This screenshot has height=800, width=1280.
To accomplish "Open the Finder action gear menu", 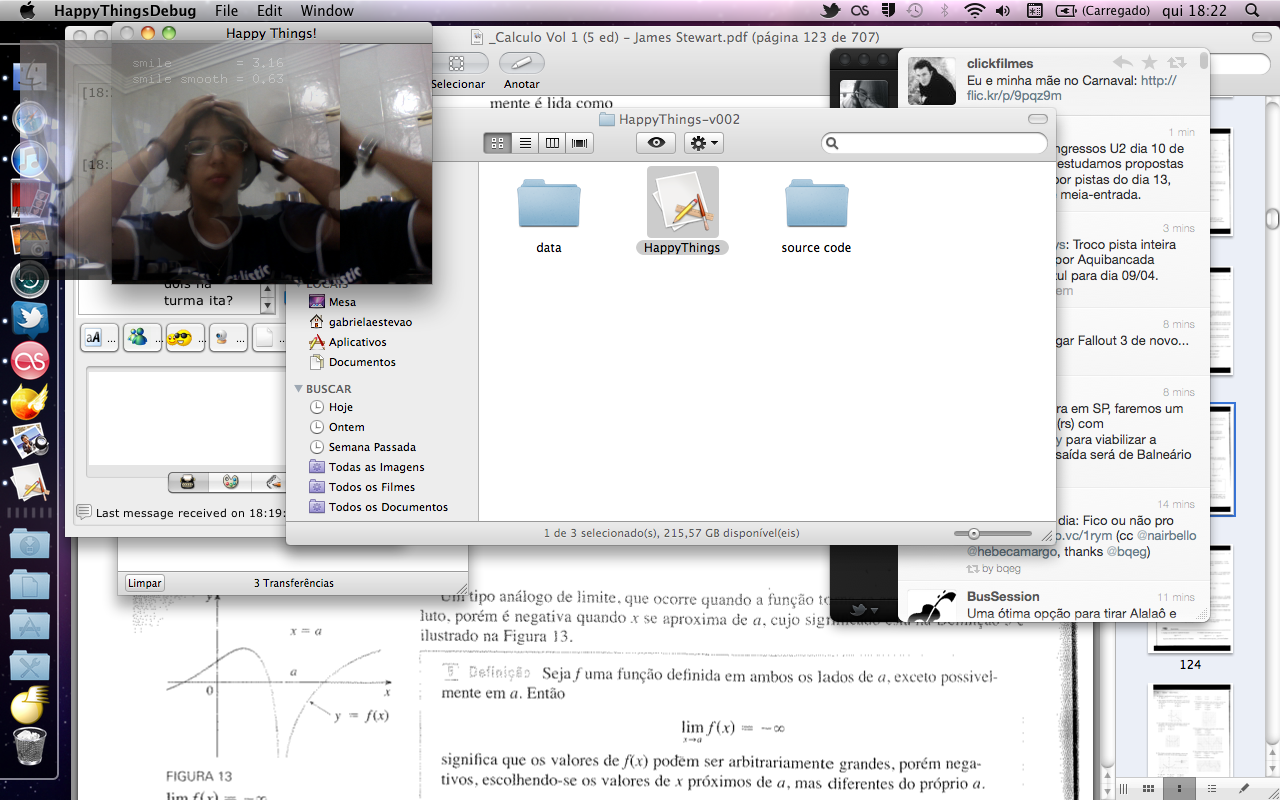I will pos(703,143).
